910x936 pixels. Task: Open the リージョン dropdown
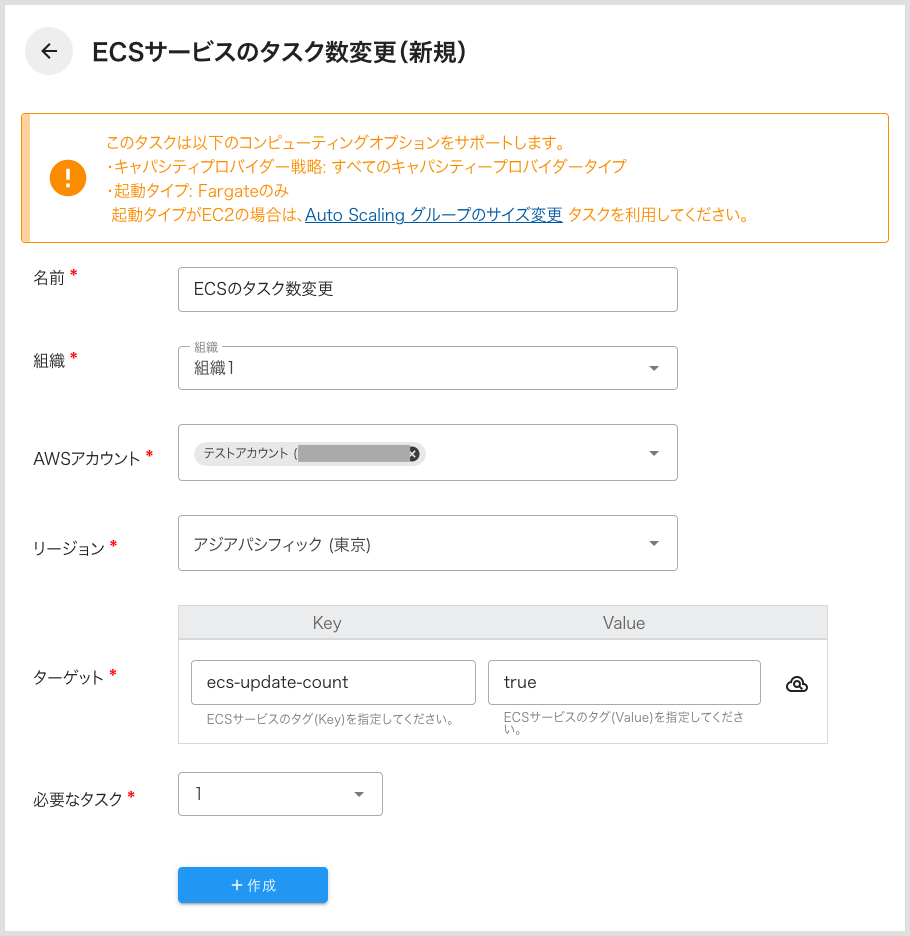(654, 543)
